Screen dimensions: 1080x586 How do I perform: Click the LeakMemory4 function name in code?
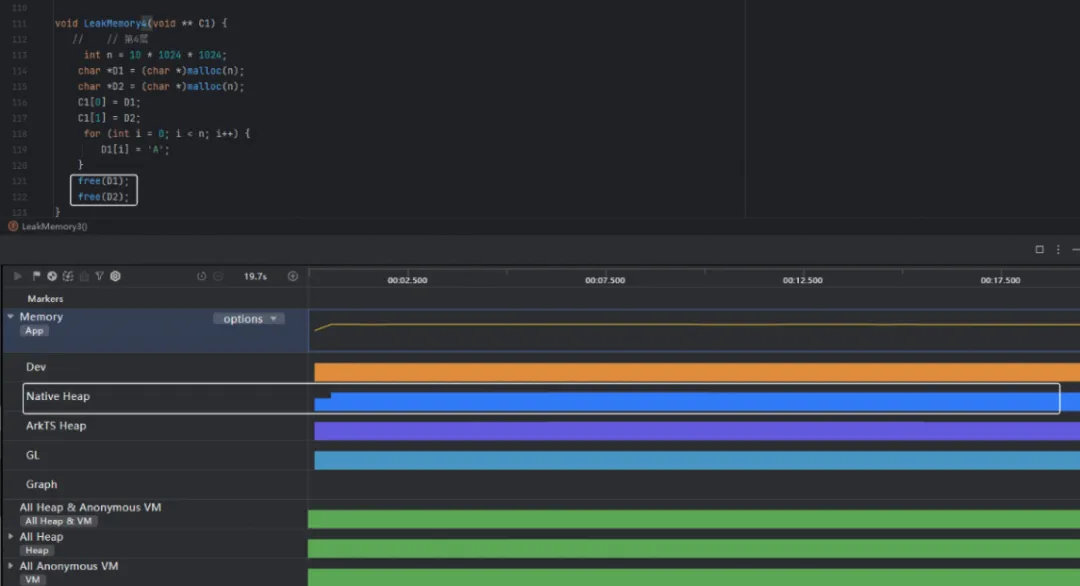(x=116, y=23)
